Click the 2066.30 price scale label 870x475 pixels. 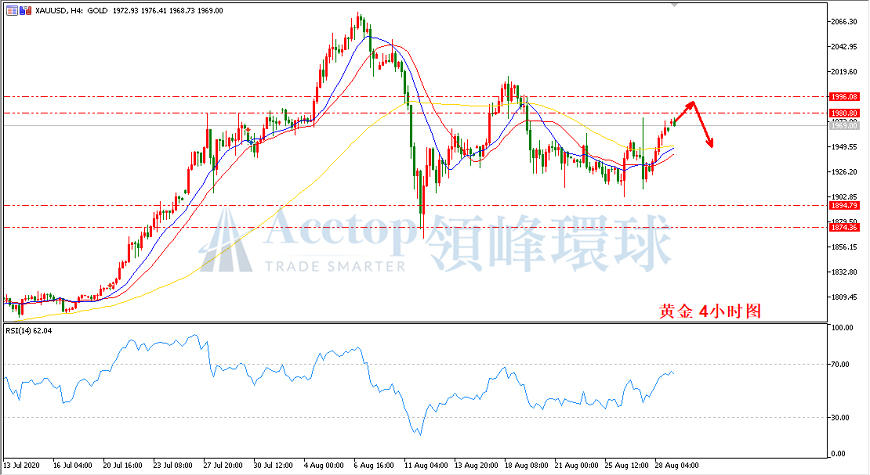pos(843,22)
